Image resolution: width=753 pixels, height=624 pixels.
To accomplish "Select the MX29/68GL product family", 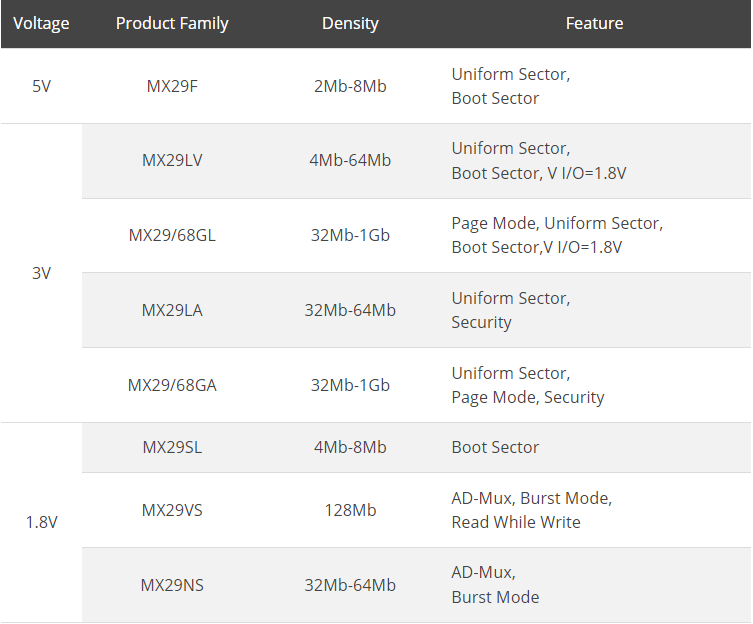I will coord(172,235).
